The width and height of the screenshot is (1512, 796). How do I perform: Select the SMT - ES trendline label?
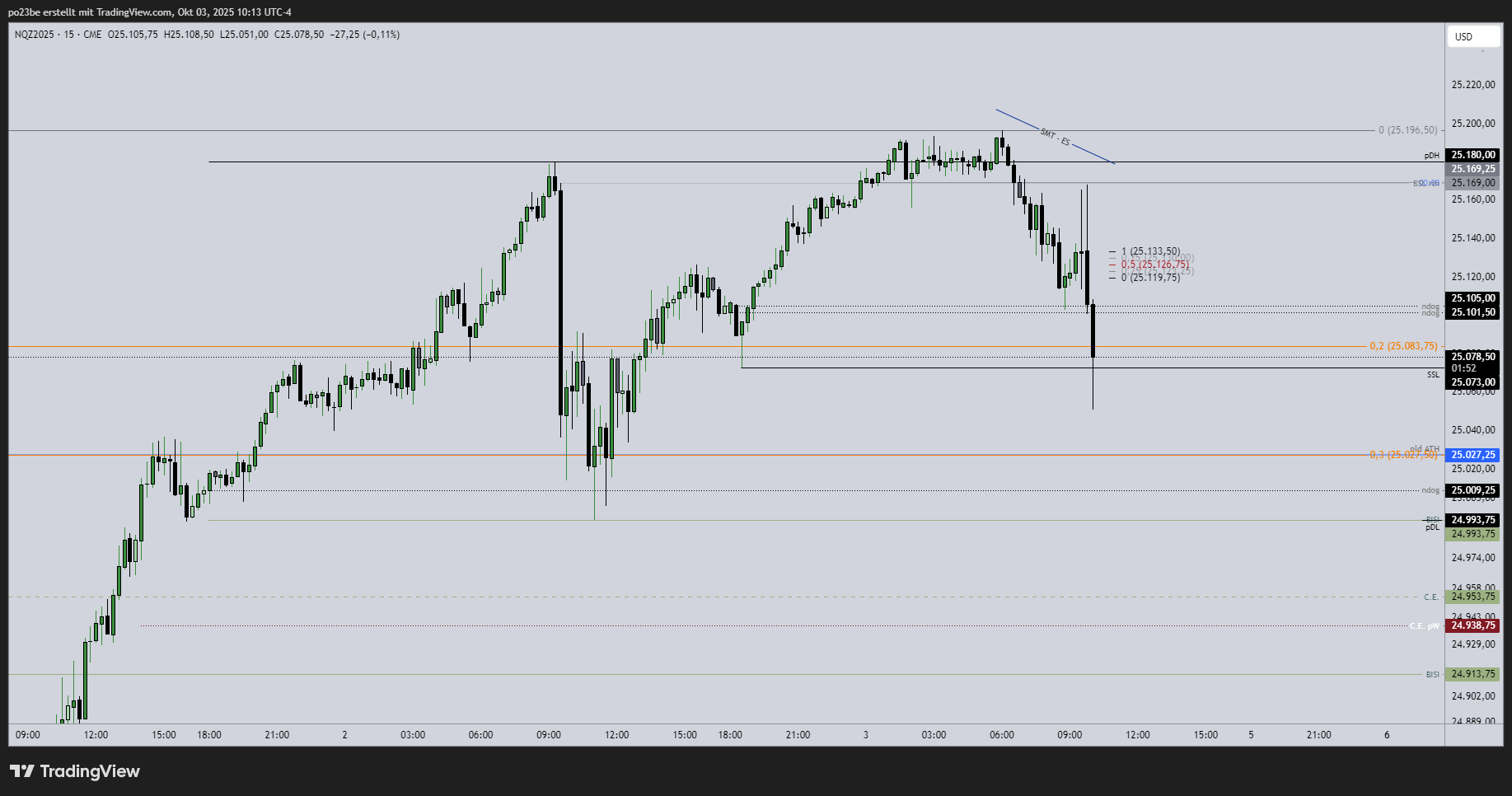[x=1054, y=137]
